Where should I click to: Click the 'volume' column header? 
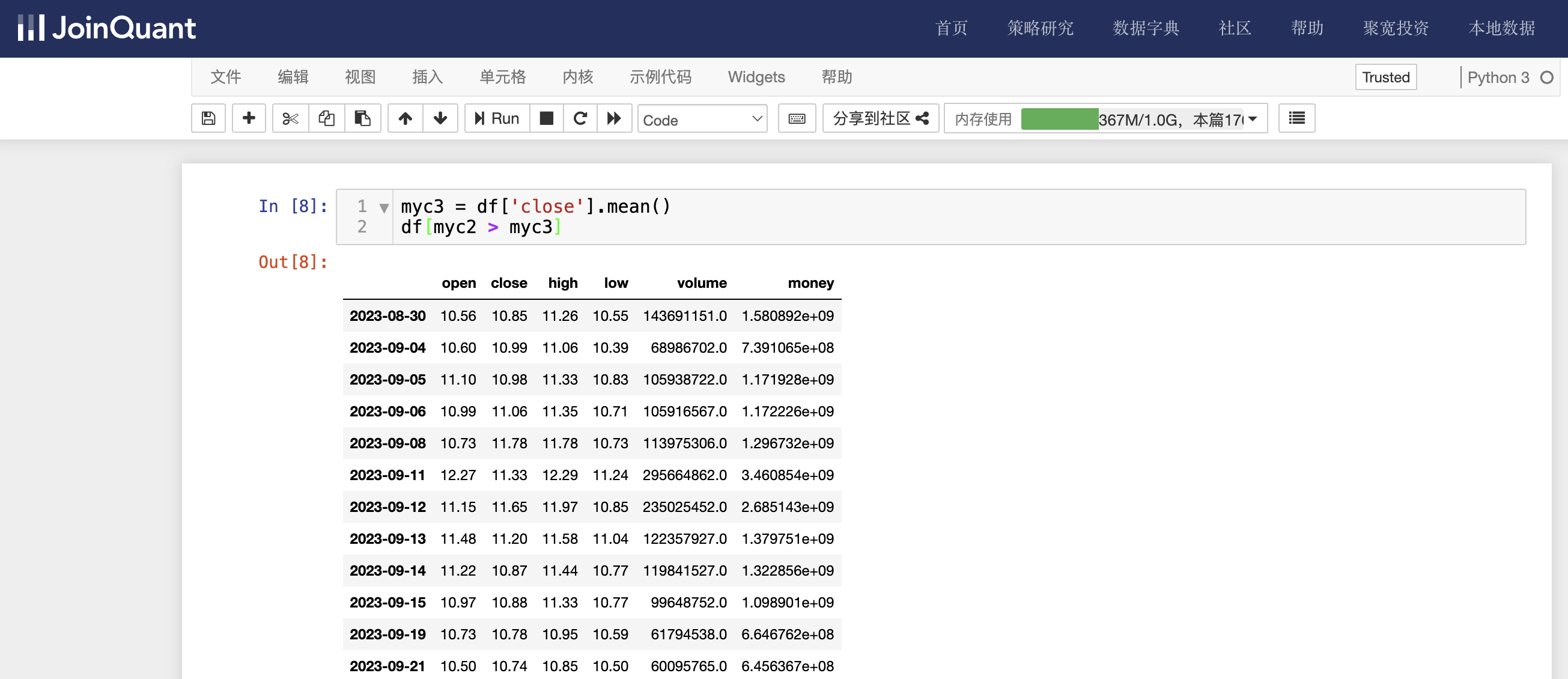coord(701,283)
